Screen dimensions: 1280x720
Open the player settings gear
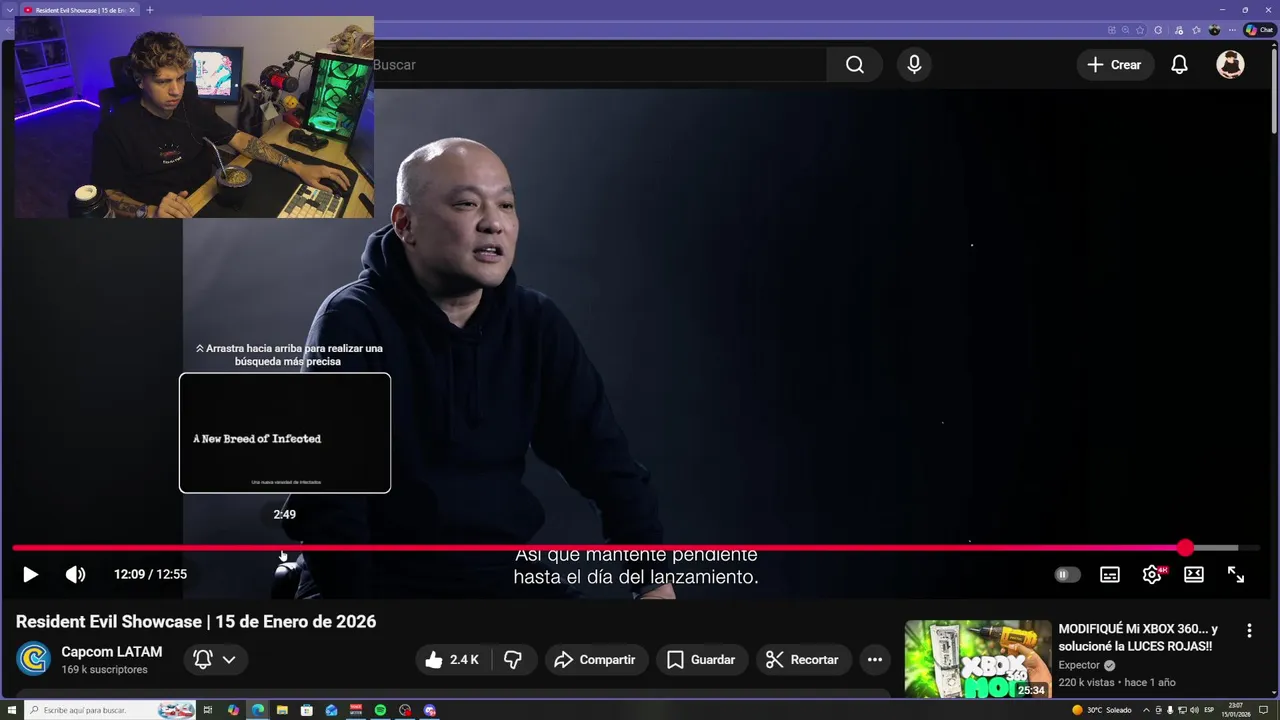(1152, 574)
